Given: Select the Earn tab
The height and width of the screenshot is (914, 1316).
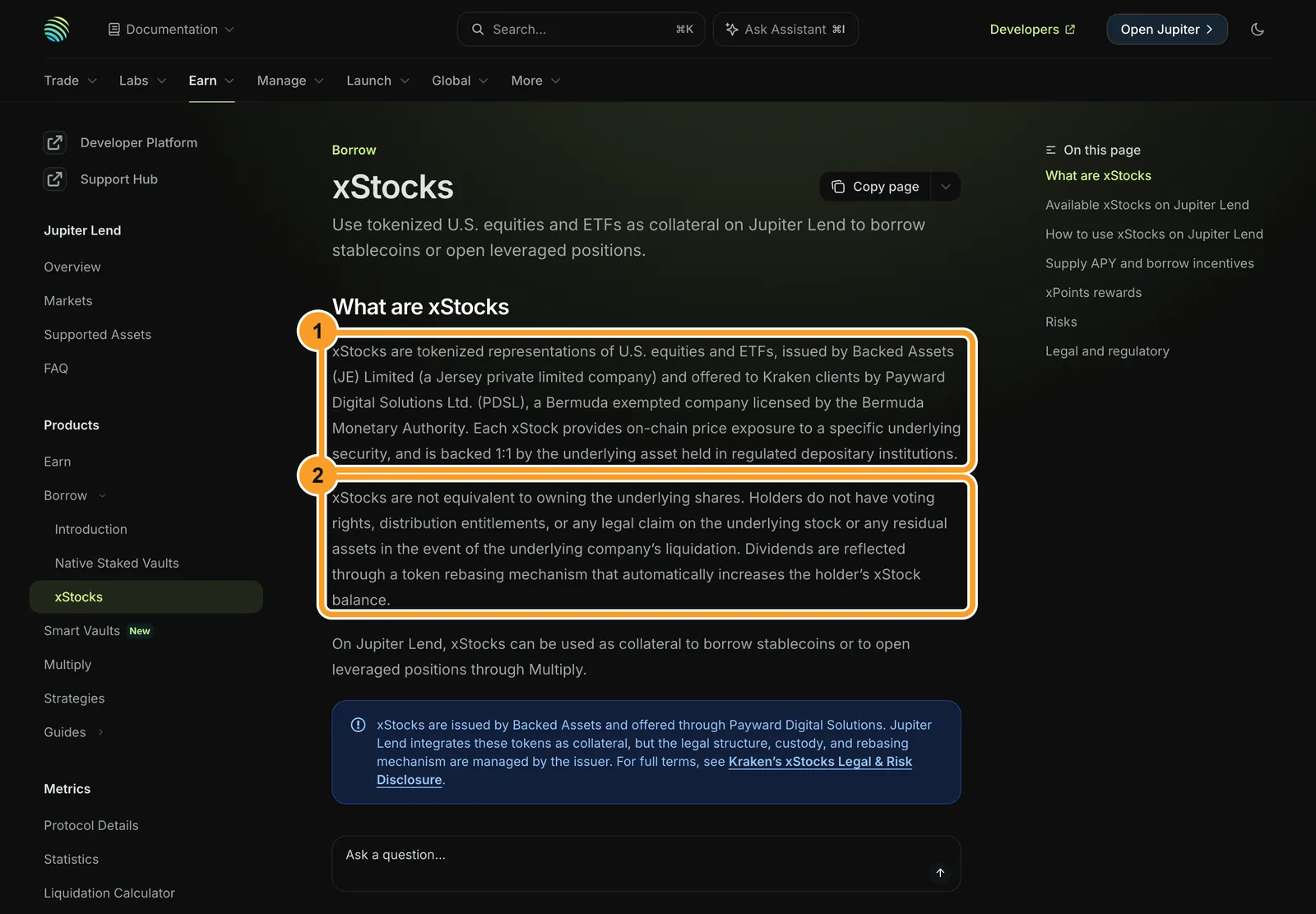Looking at the screenshot, I should 211,81.
